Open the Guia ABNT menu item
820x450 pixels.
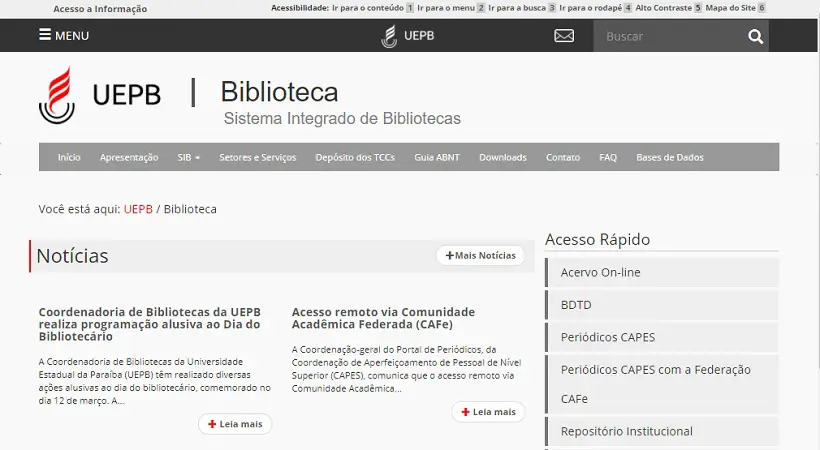point(437,157)
